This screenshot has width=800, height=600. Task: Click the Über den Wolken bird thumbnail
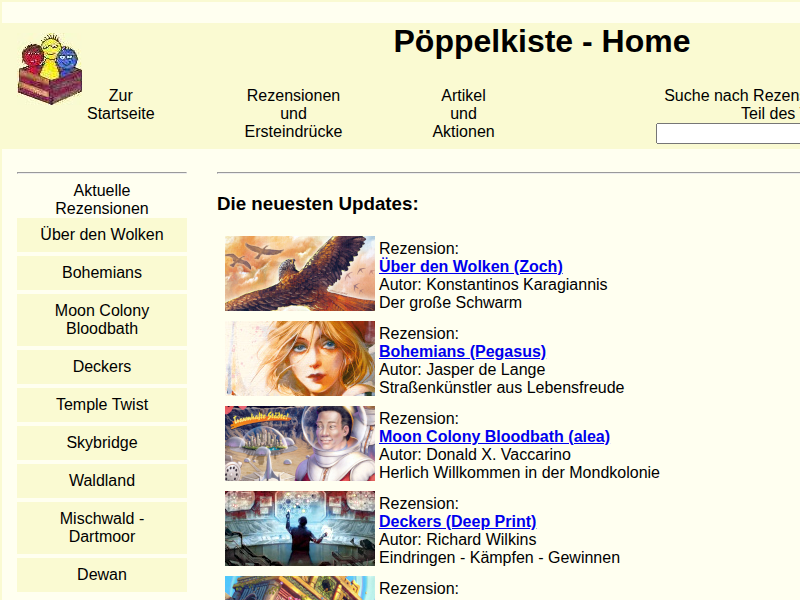300,274
